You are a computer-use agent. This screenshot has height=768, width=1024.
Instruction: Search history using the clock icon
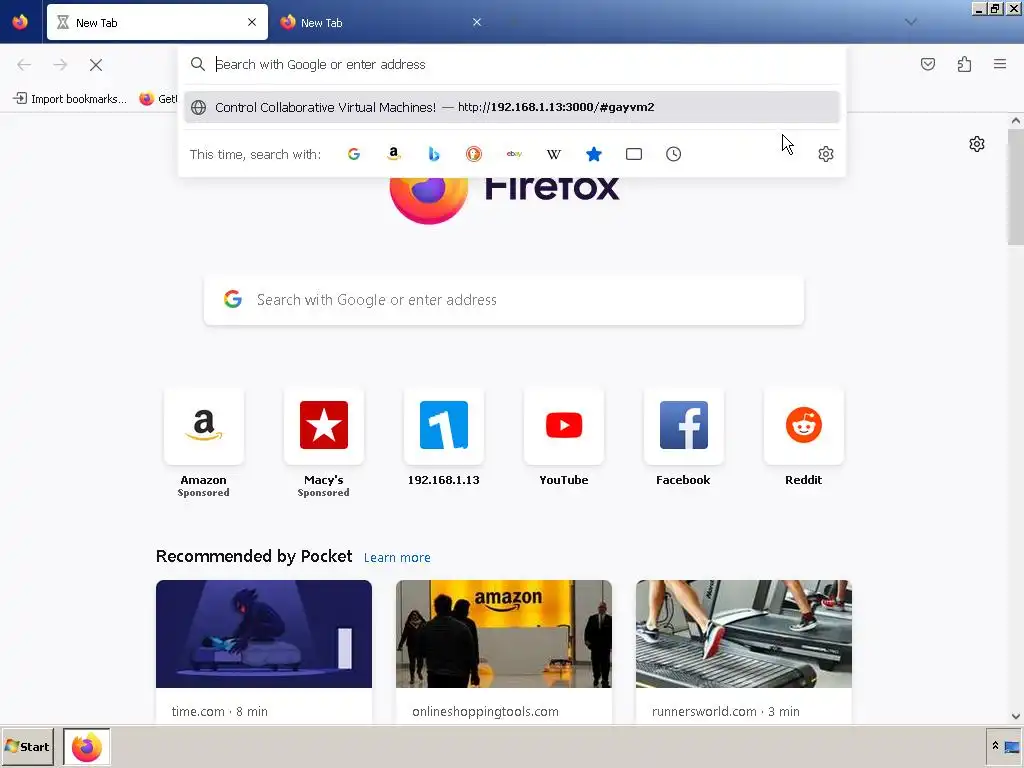coord(673,154)
